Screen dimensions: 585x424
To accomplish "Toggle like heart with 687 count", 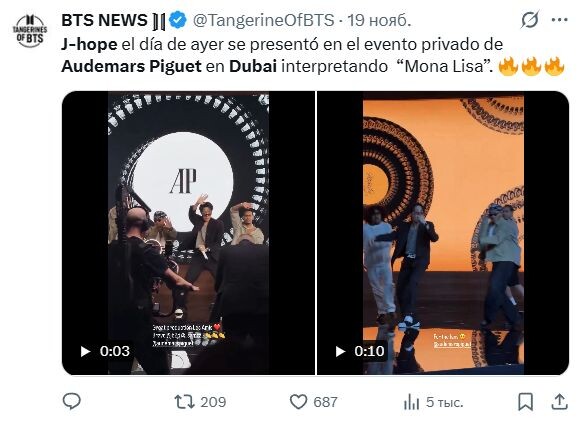I will 313,402.
